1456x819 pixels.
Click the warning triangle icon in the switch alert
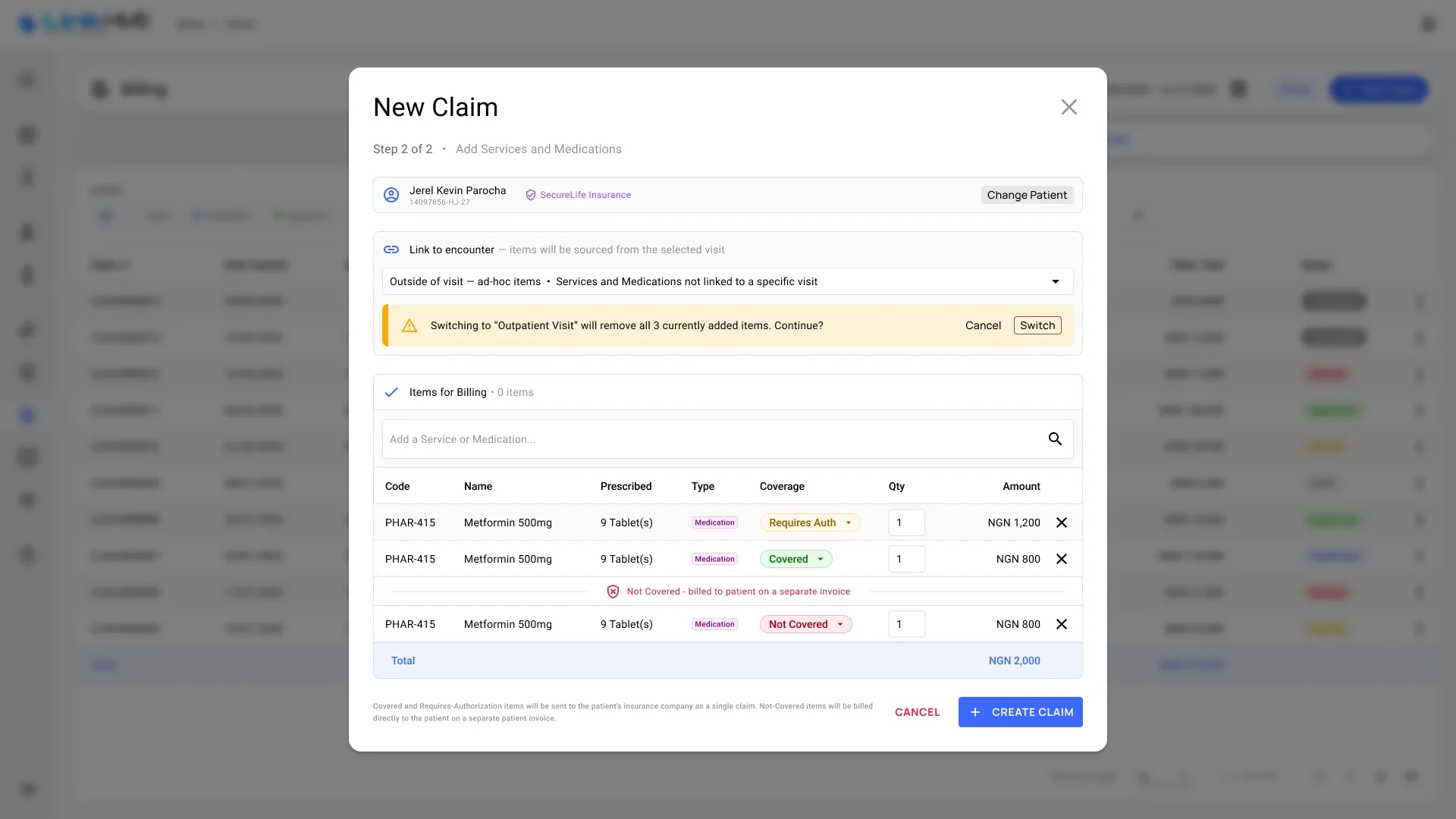tap(409, 325)
